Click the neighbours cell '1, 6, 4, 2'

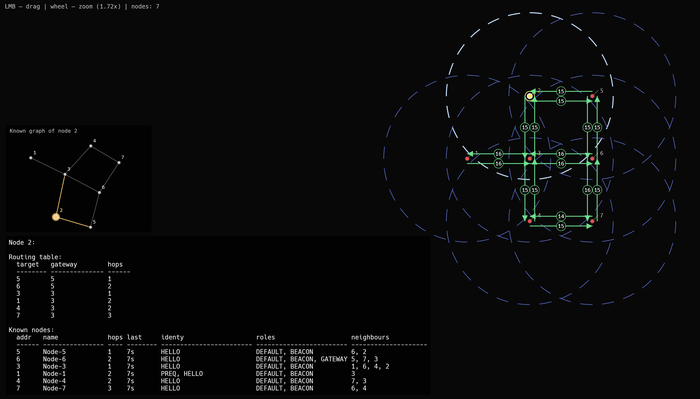point(370,366)
